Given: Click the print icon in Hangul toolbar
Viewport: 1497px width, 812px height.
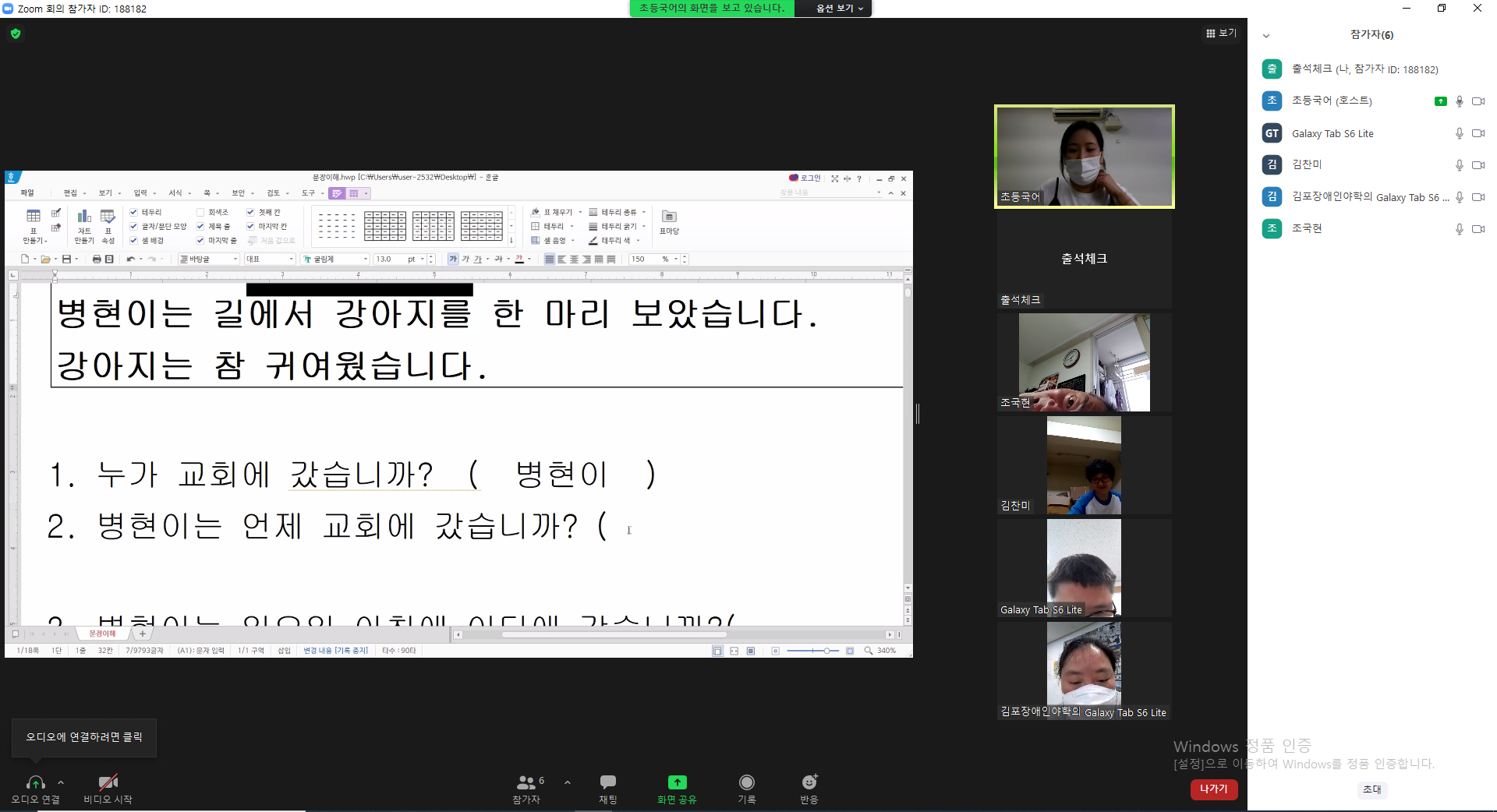Looking at the screenshot, I should 97,259.
